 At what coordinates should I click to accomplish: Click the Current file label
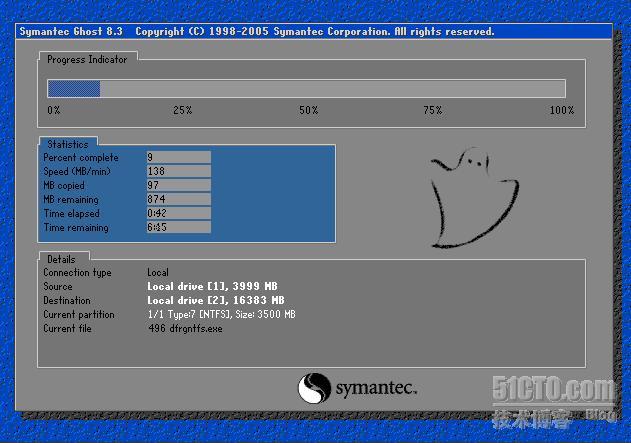[x=67, y=329]
